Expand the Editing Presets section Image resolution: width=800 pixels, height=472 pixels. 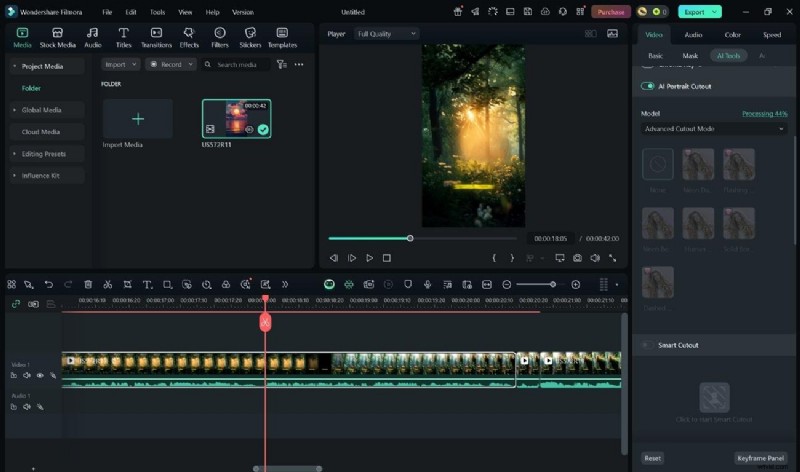pos(14,154)
